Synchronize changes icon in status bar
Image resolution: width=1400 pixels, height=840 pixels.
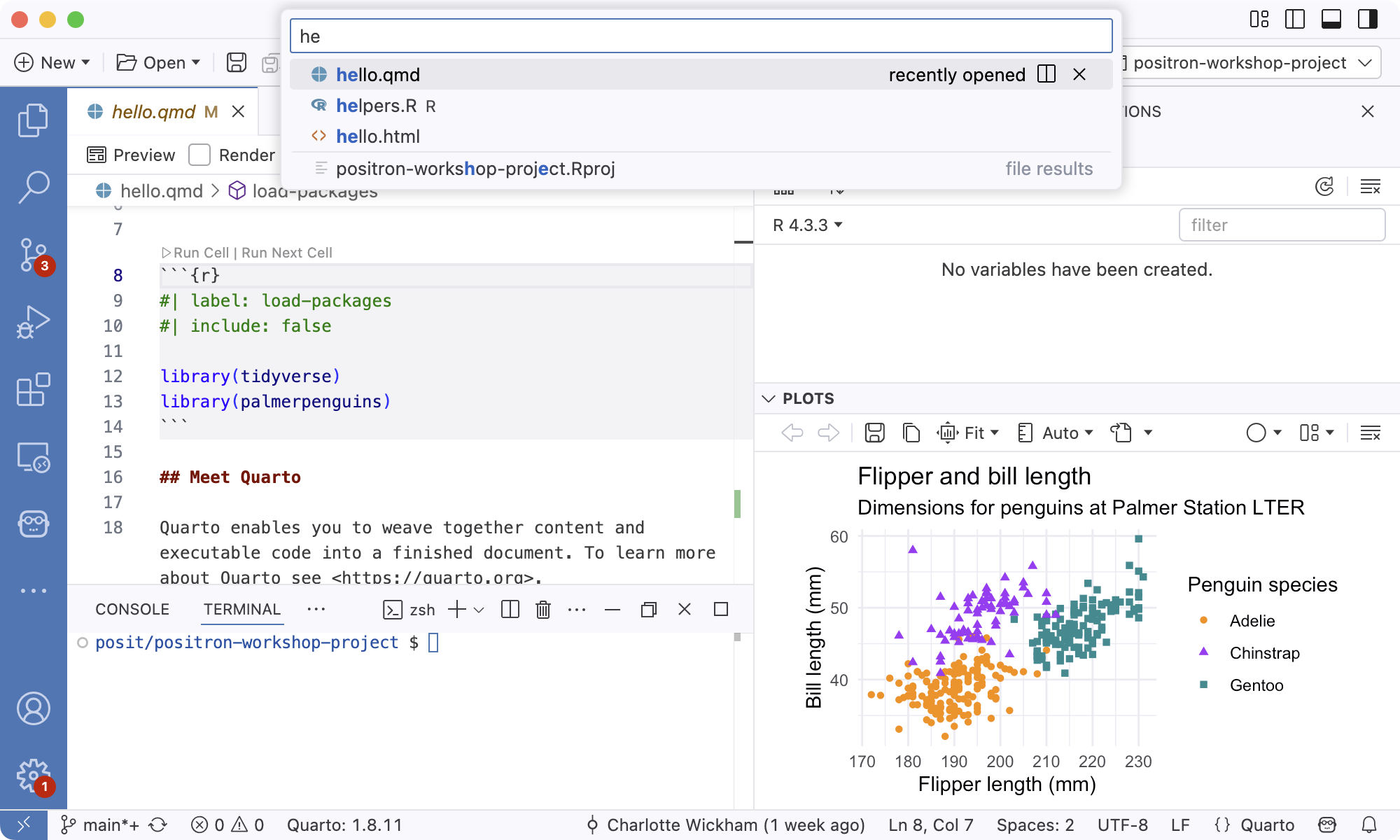click(x=157, y=825)
